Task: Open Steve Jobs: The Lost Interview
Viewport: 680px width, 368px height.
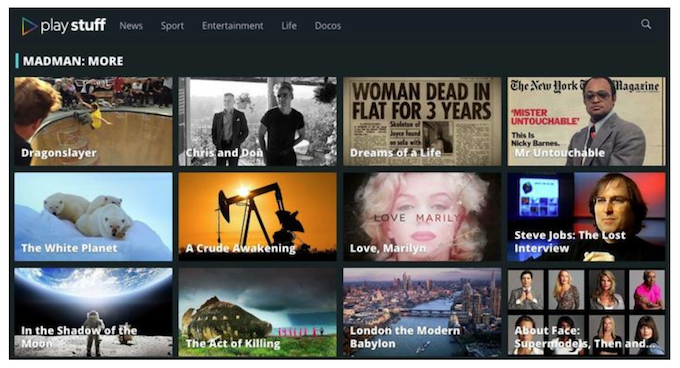Action: tap(586, 217)
